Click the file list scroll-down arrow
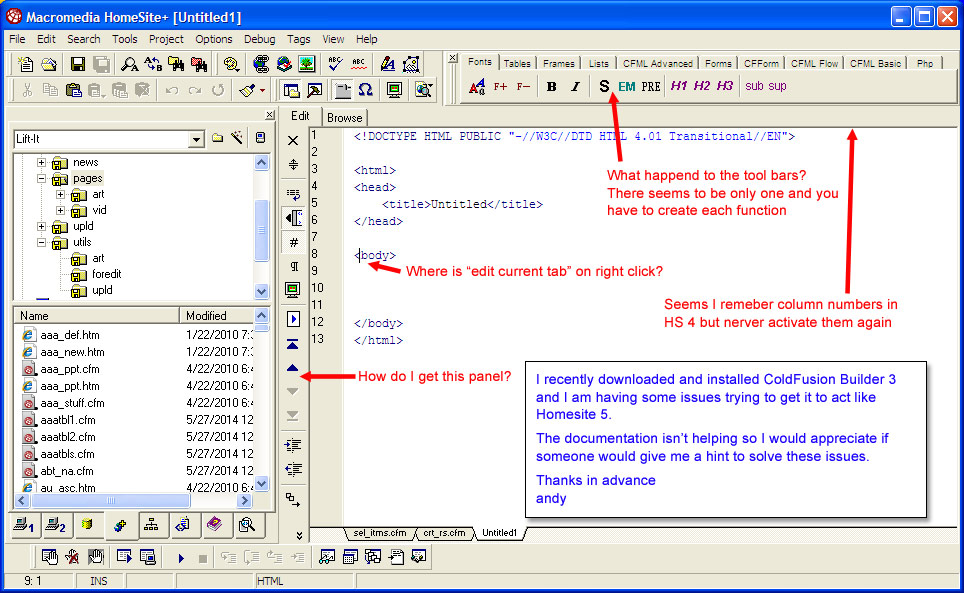Image resolution: width=964 pixels, height=593 pixels. 261,484
